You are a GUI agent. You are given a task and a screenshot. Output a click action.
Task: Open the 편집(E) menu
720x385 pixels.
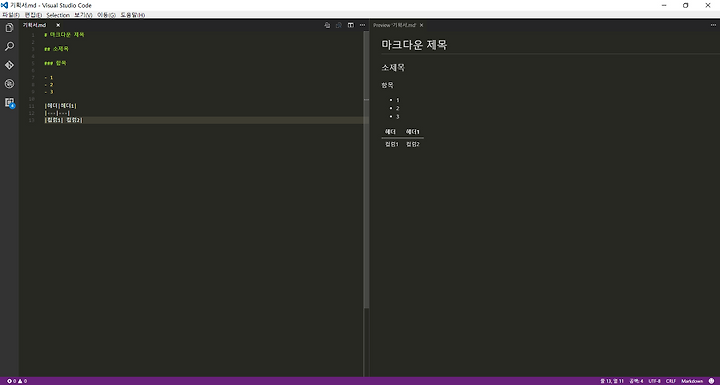point(34,15)
